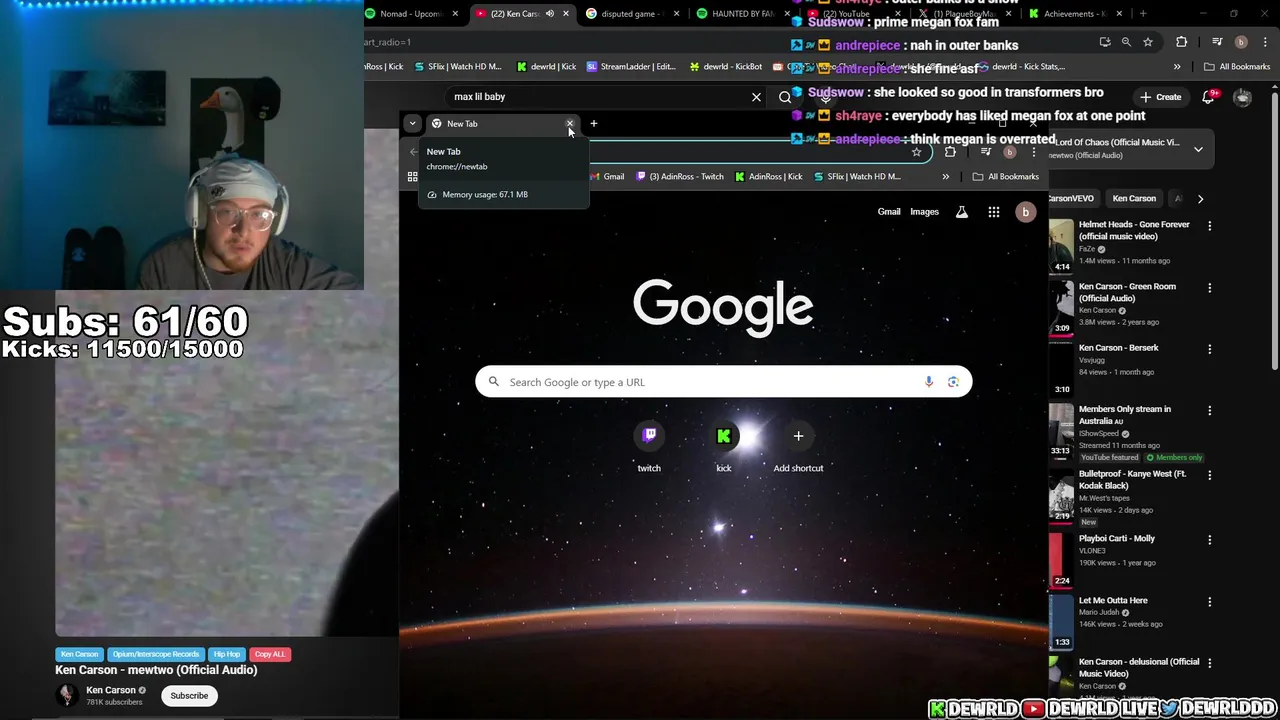1280x720 pixels.
Task: Open options for Members Only stream video
Action: [1209, 410]
